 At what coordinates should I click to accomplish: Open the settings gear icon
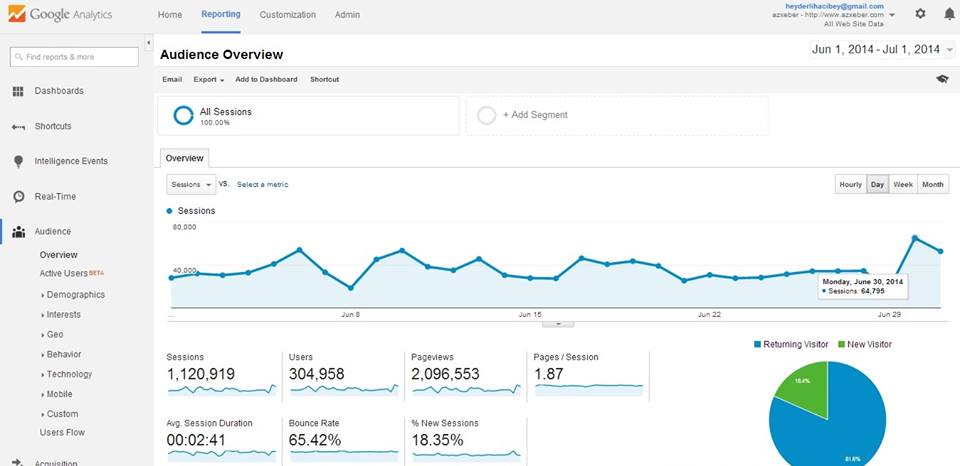(920, 13)
